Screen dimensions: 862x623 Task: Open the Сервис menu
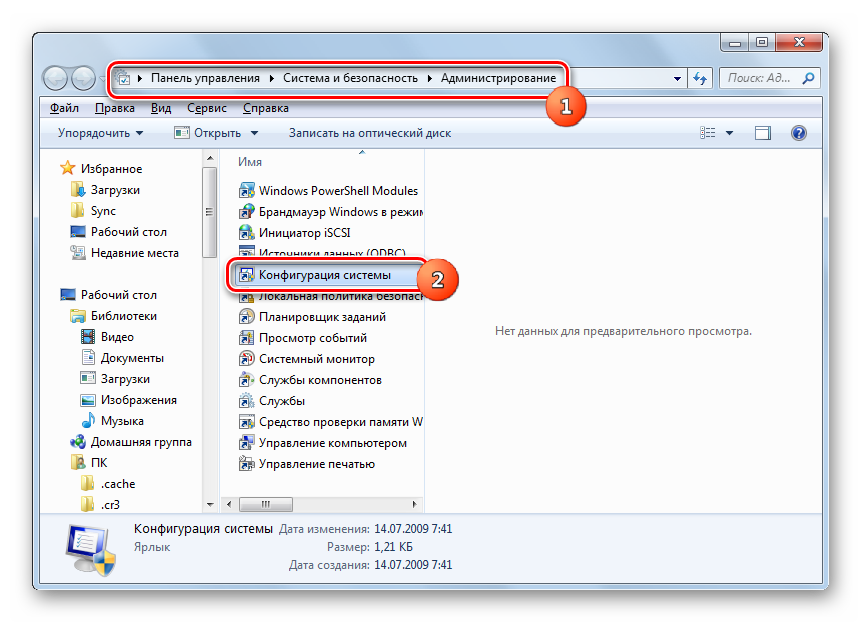tap(207, 108)
